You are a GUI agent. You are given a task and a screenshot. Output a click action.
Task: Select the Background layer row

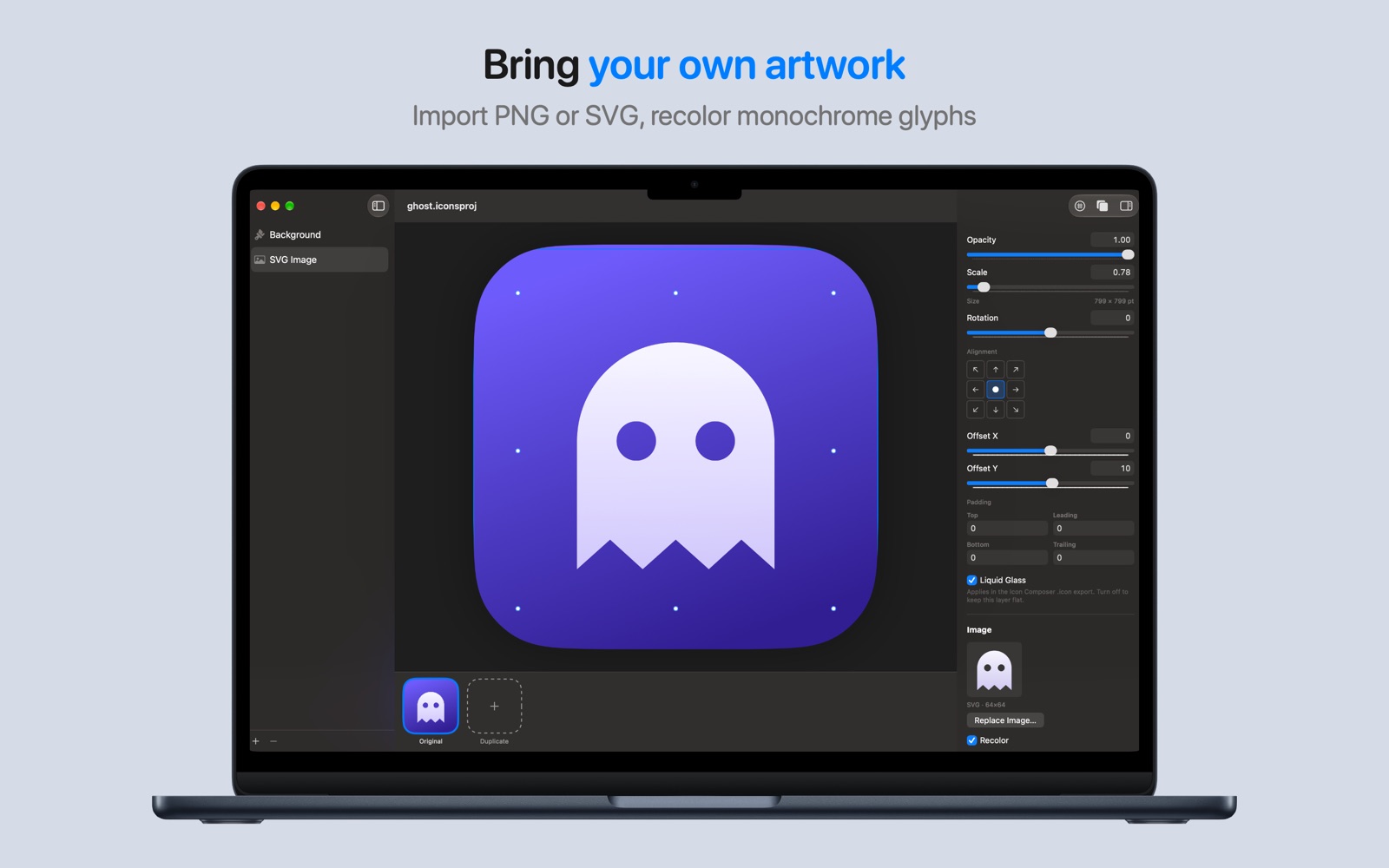click(319, 234)
